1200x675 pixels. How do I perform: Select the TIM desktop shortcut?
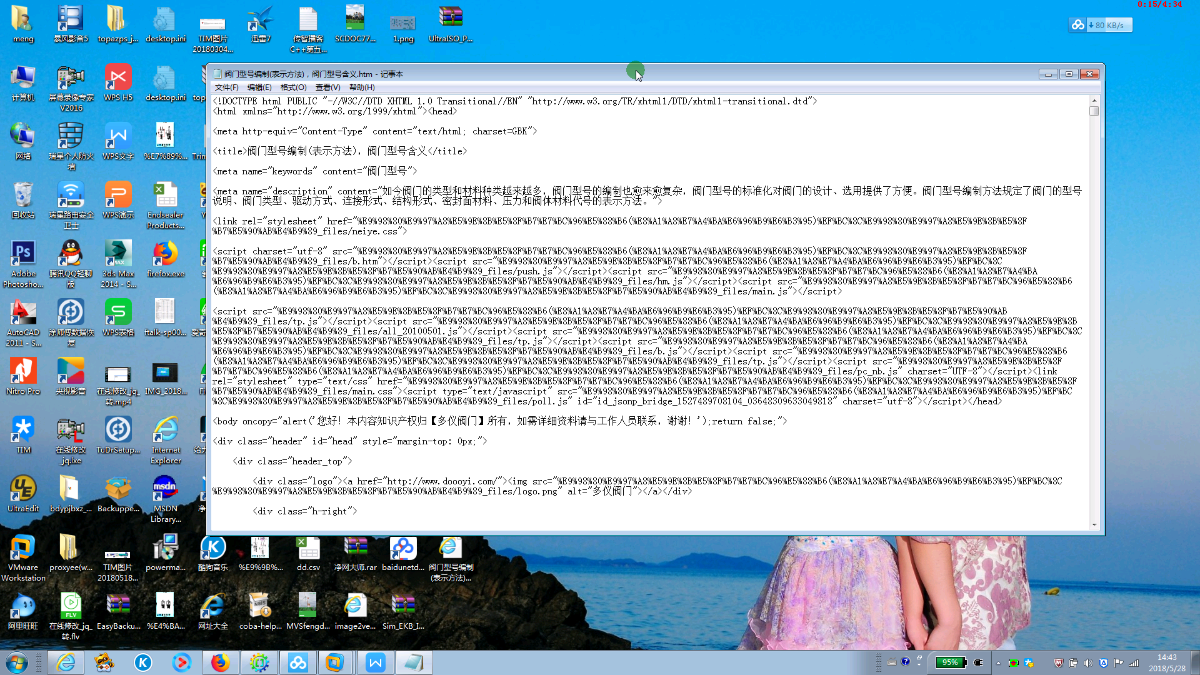pos(22,434)
